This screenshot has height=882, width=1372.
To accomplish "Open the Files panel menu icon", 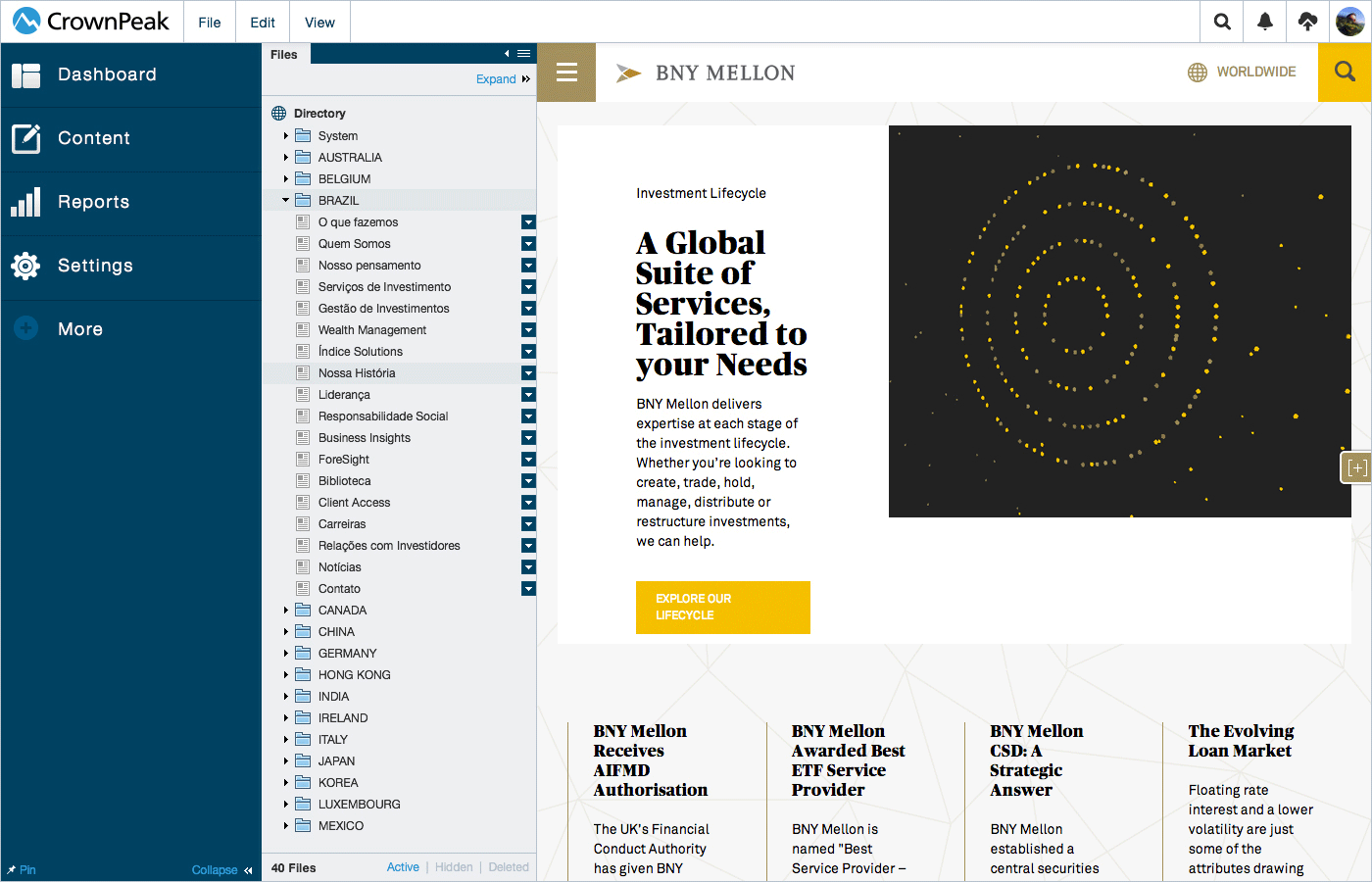I will (x=524, y=54).
